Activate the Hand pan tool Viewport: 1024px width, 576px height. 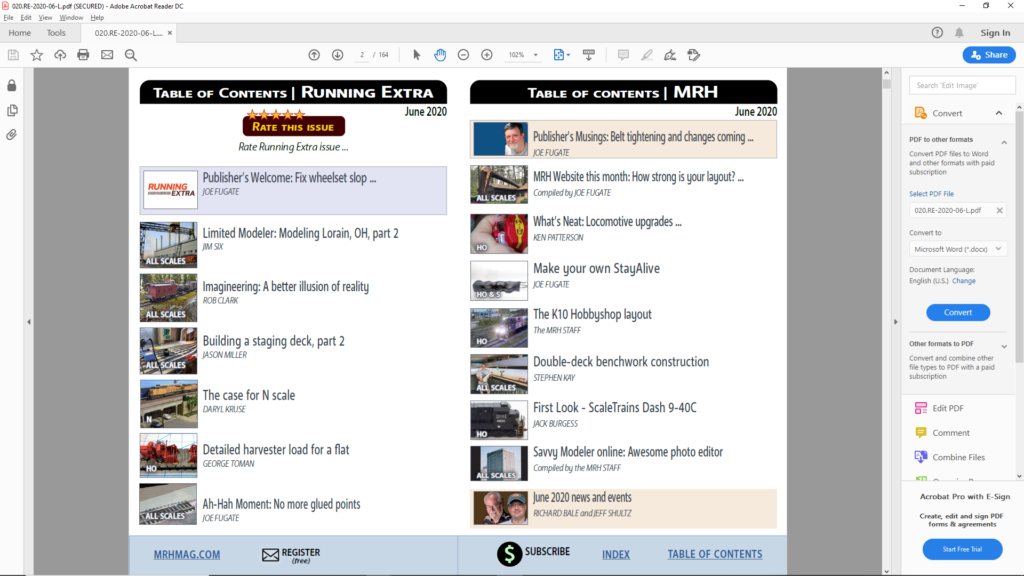click(440, 55)
